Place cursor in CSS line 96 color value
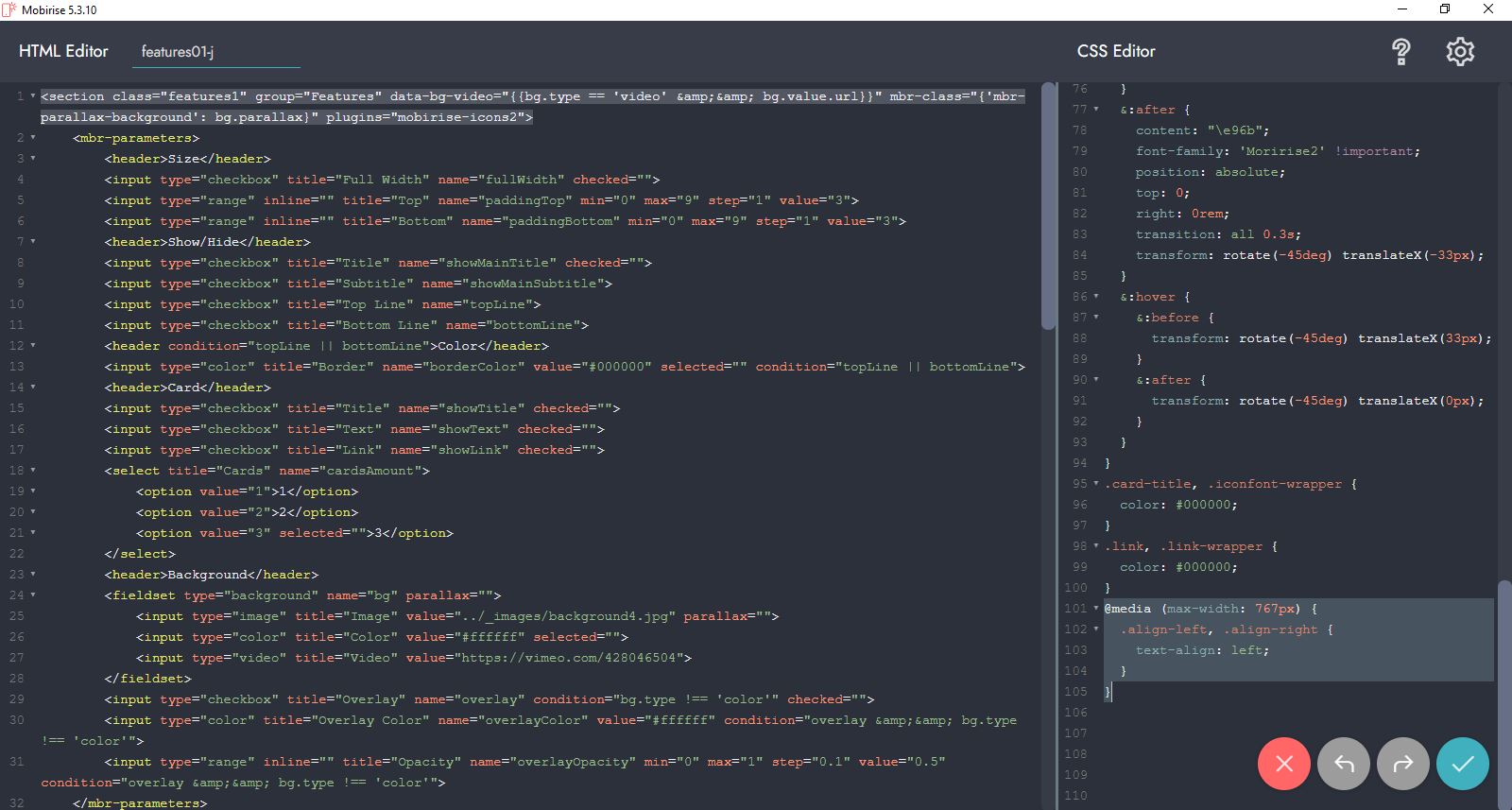Viewport: 1512px width, 810px height. click(1205, 505)
